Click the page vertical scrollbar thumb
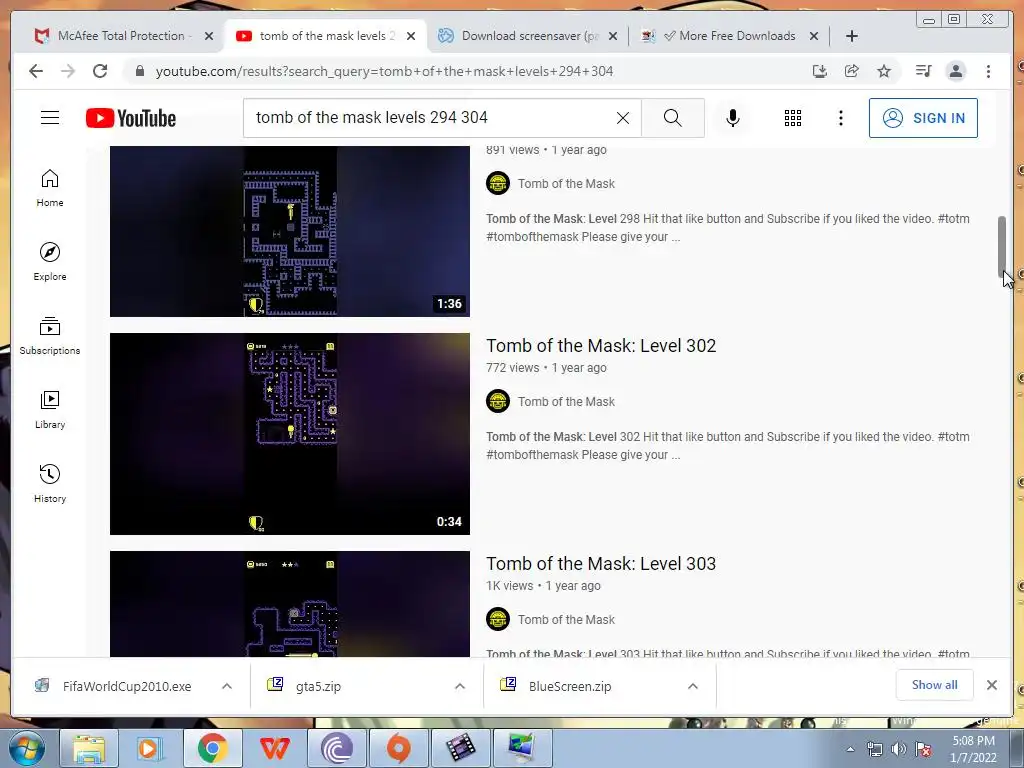 tap(1002, 246)
